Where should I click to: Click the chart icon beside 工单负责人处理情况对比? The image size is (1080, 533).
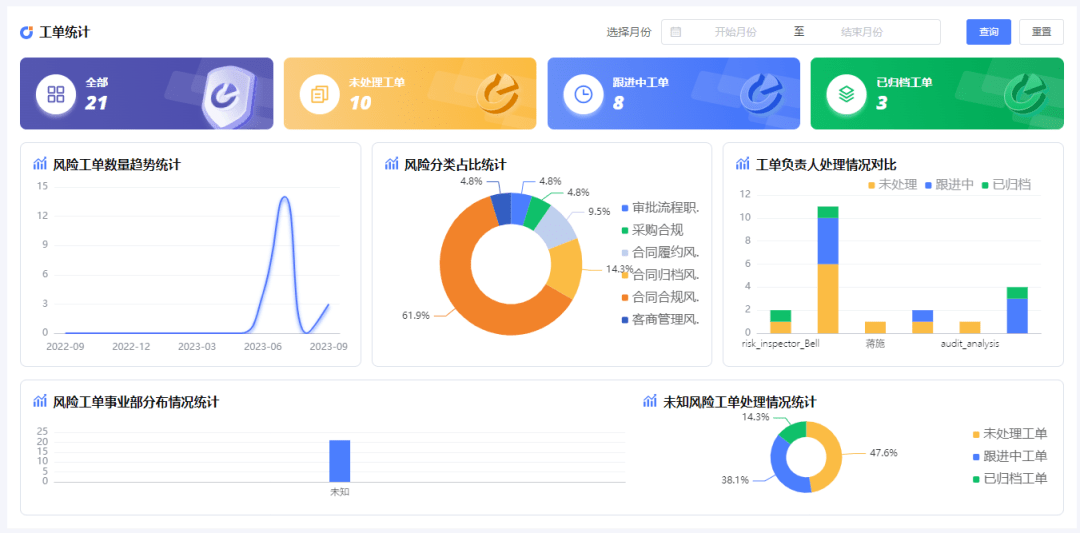(742, 164)
